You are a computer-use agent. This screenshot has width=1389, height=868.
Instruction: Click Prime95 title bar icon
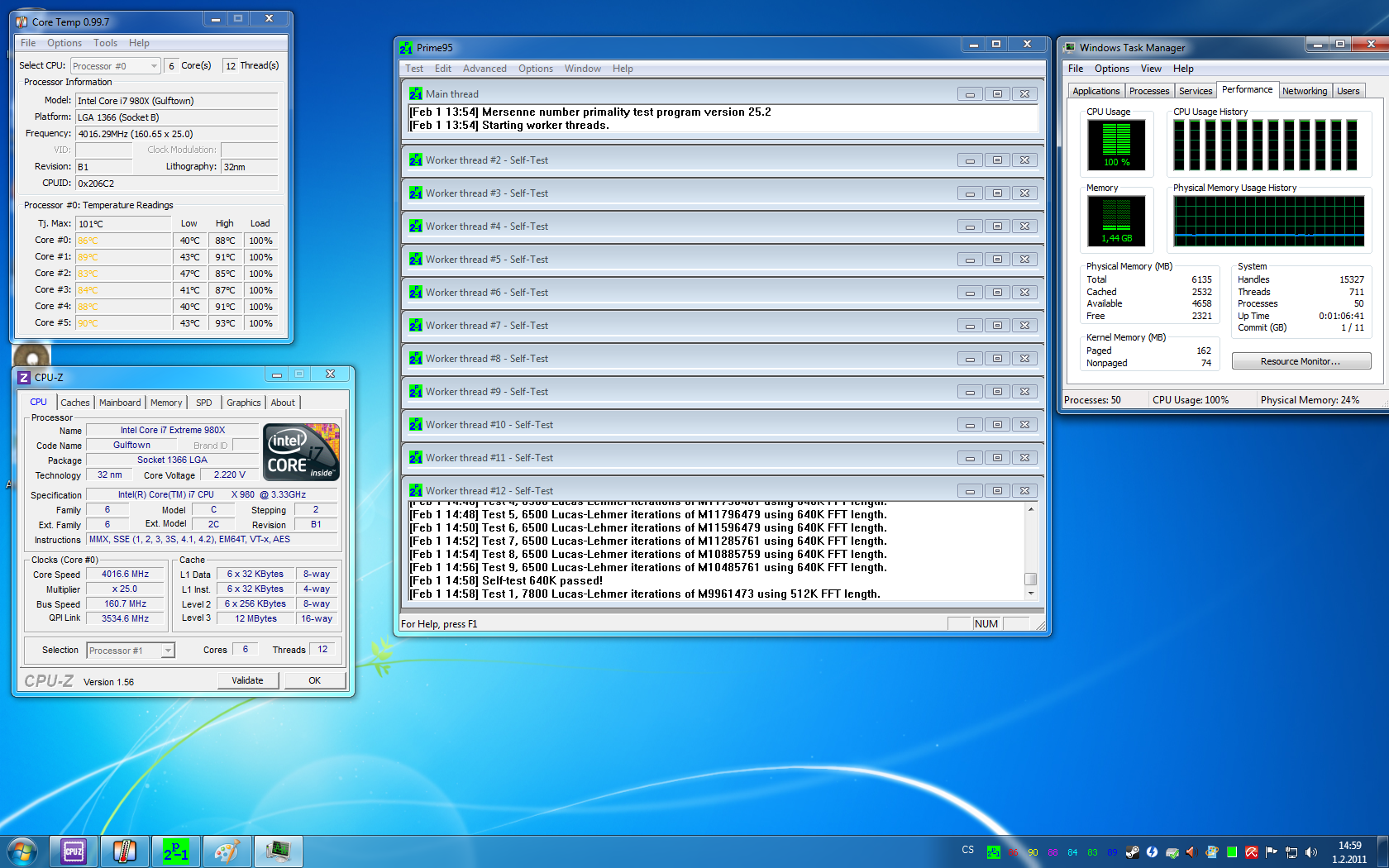click(406, 47)
